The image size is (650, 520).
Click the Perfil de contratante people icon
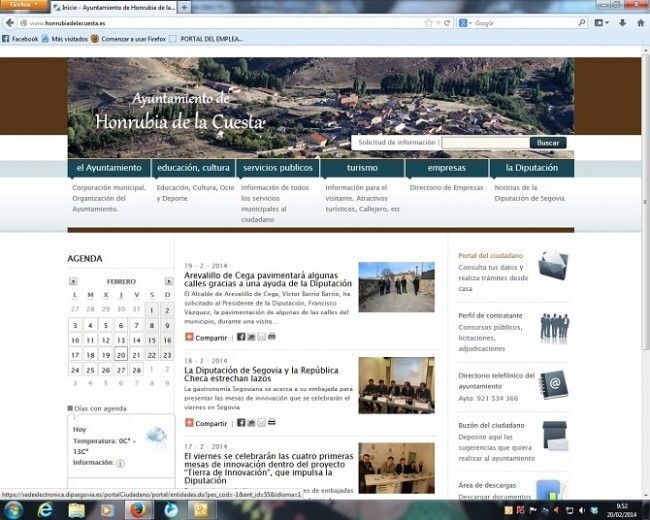[553, 326]
